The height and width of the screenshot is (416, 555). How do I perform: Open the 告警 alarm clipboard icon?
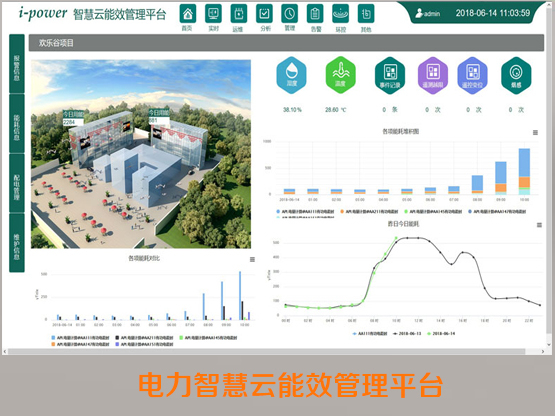315,14
